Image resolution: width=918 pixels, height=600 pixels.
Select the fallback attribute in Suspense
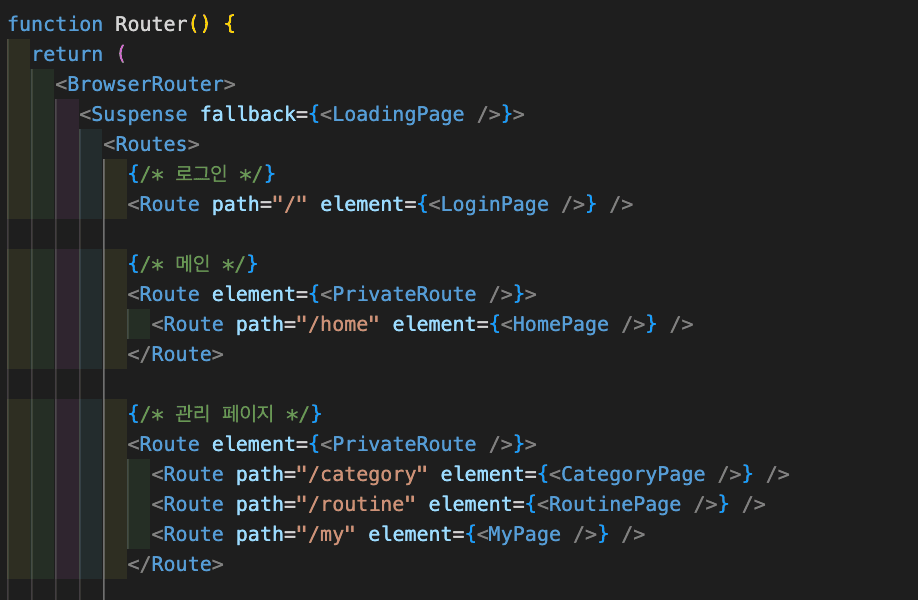(248, 114)
